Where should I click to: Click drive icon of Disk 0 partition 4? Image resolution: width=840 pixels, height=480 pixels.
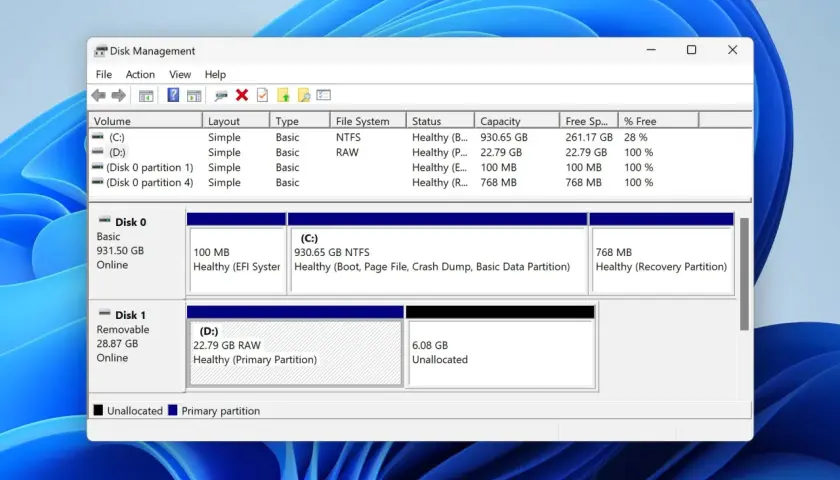[98, 182]
